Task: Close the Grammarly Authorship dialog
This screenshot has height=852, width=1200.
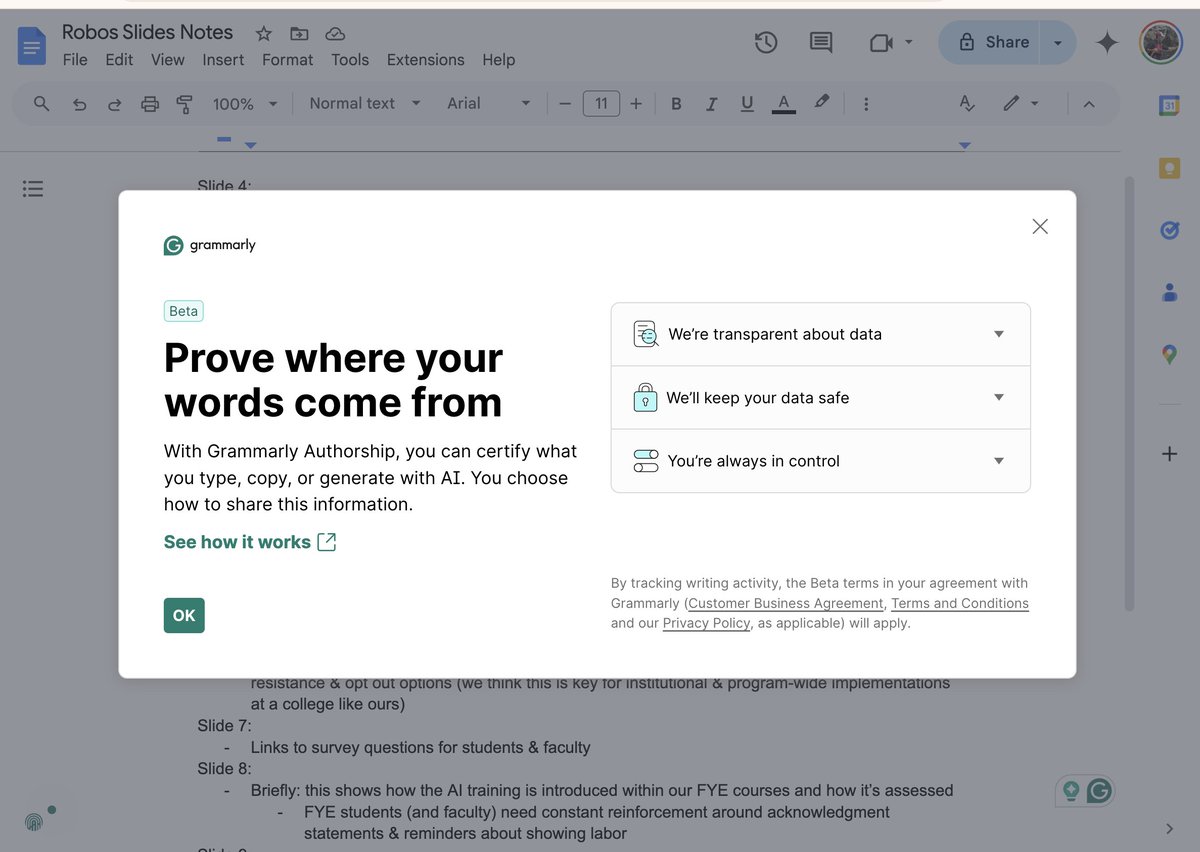Action: 1040,227
